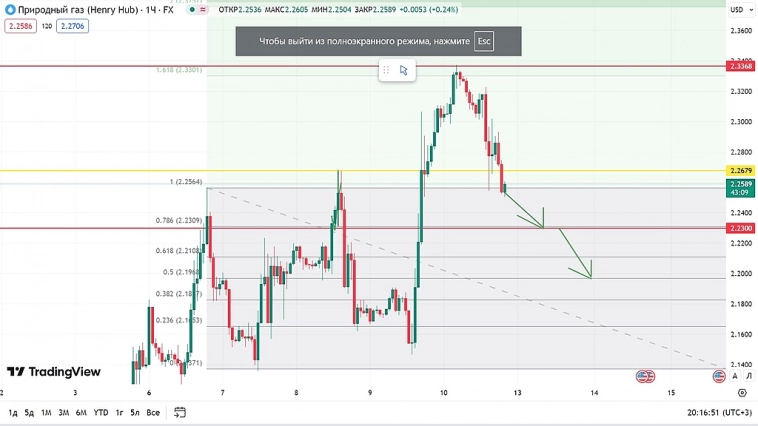Click the Fibonacci 0.786 (2.2309) level label
This screenshot has height=426, width=758.
click(178, 220)
